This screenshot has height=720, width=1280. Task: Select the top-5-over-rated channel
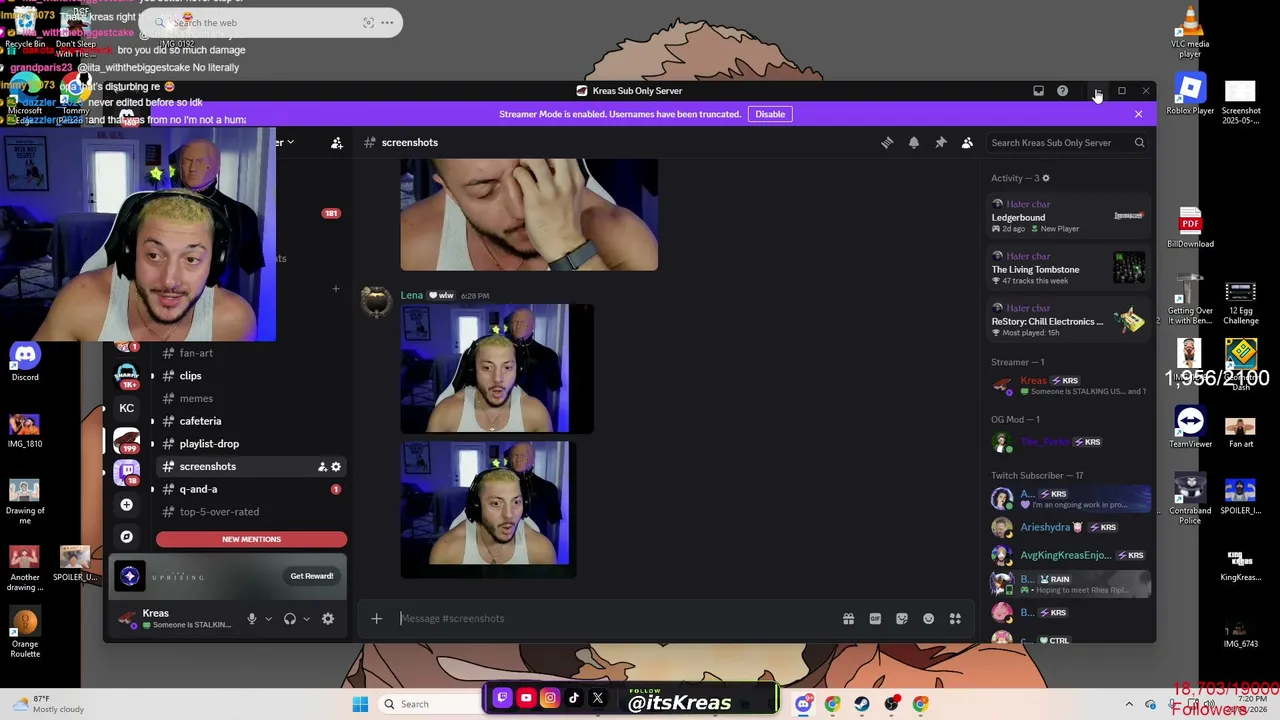(219, 512)
